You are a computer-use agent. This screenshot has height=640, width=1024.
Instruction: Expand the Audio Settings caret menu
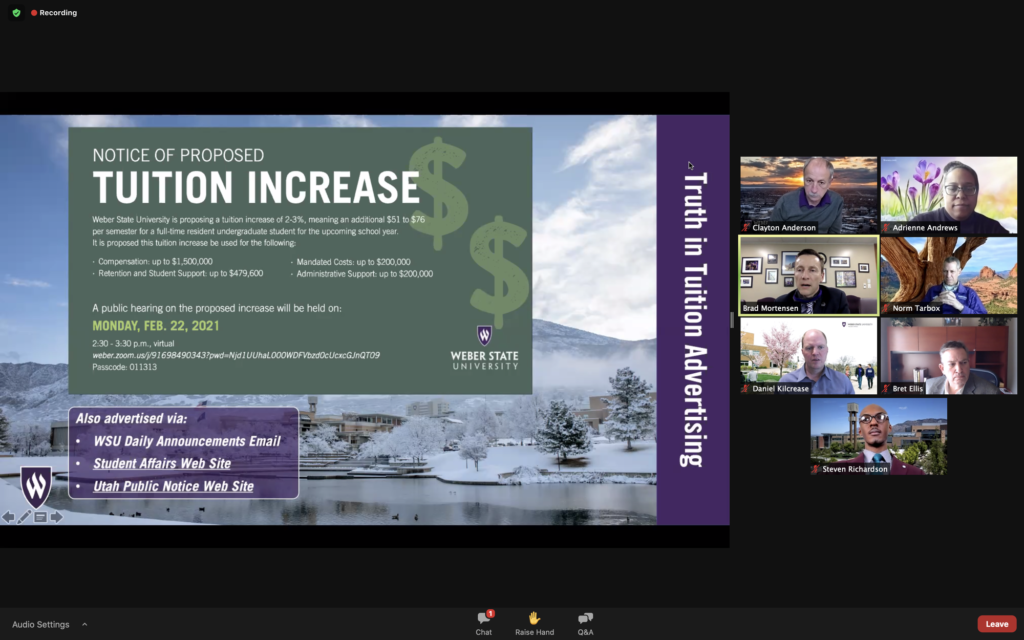click(x=85, y=624)
